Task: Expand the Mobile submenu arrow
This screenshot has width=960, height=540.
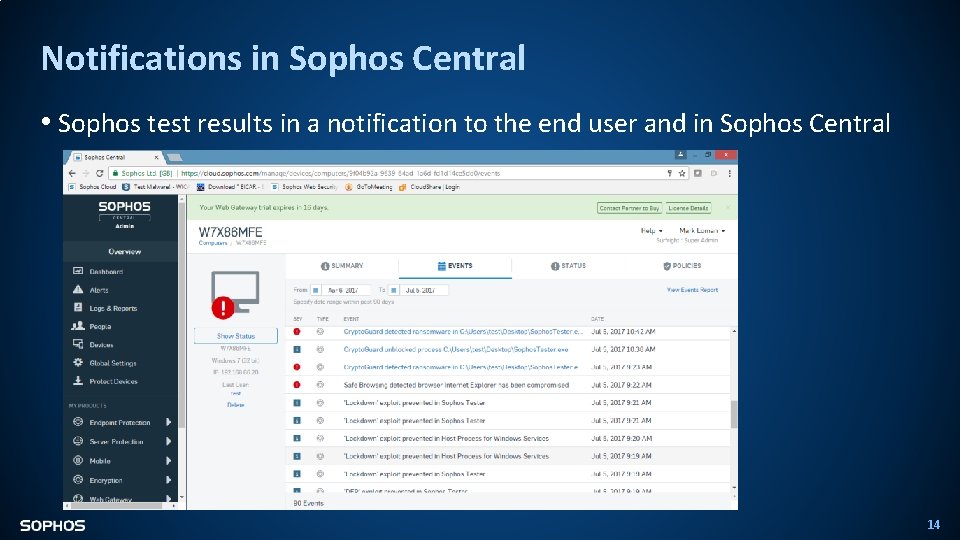Action: coord(168,460)
